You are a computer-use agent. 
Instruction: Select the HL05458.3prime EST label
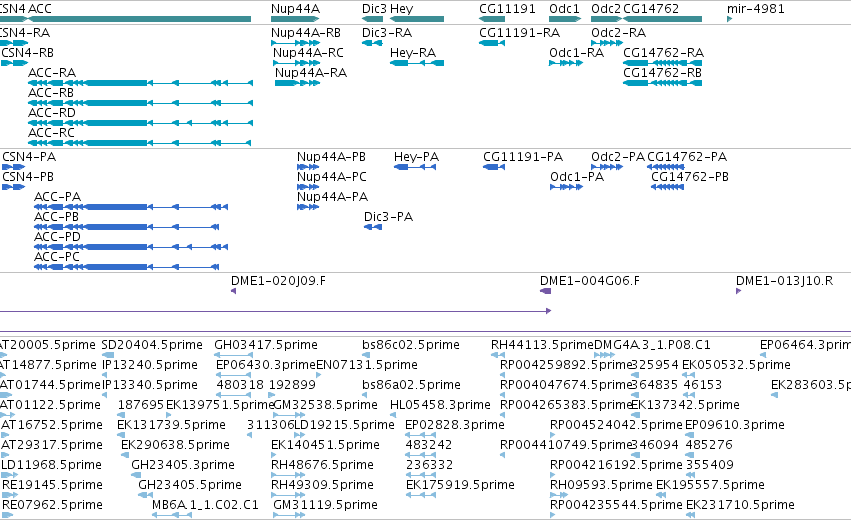pos(440,405)
